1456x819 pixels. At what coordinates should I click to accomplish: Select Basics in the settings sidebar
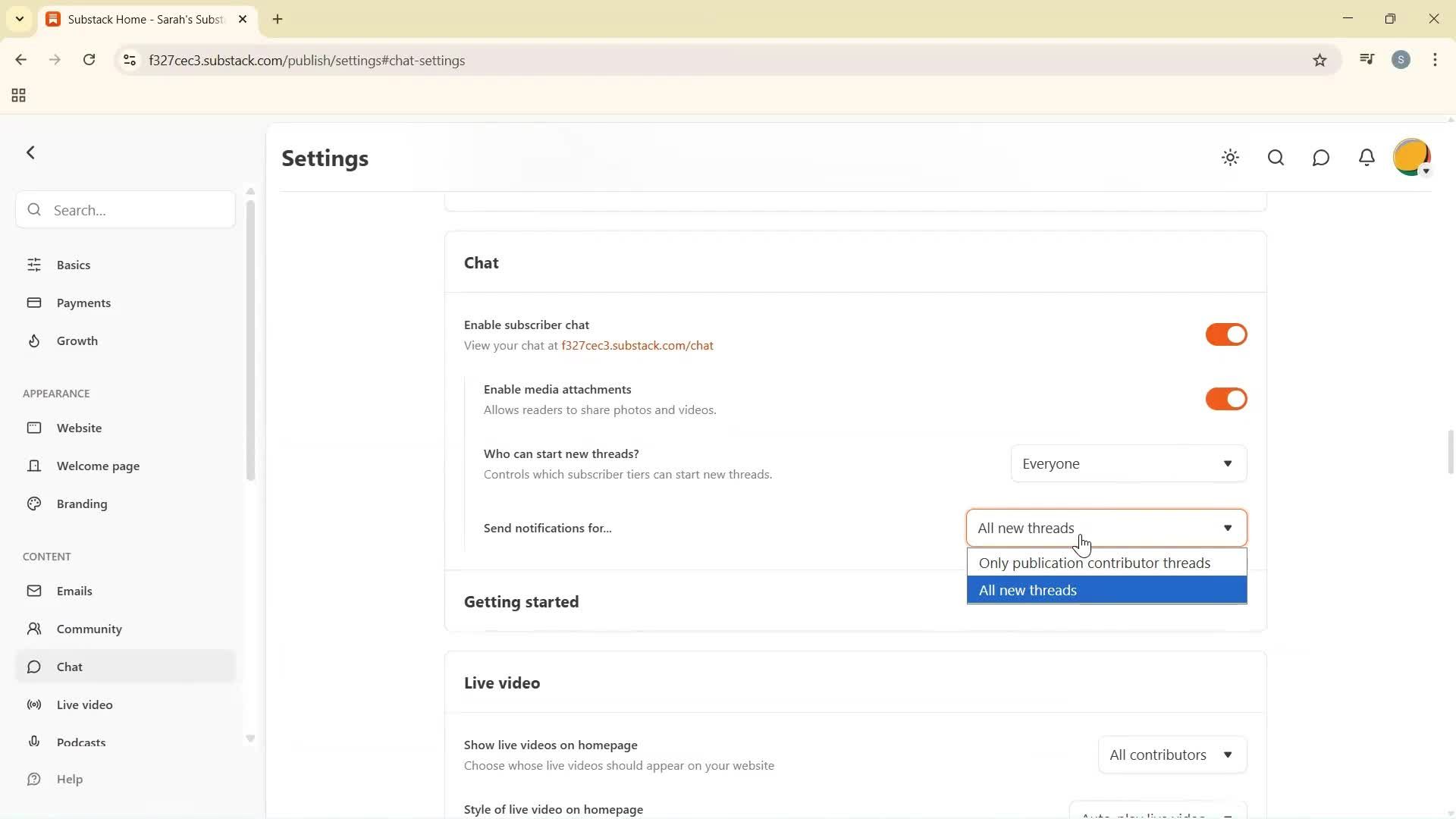[72, 265]
